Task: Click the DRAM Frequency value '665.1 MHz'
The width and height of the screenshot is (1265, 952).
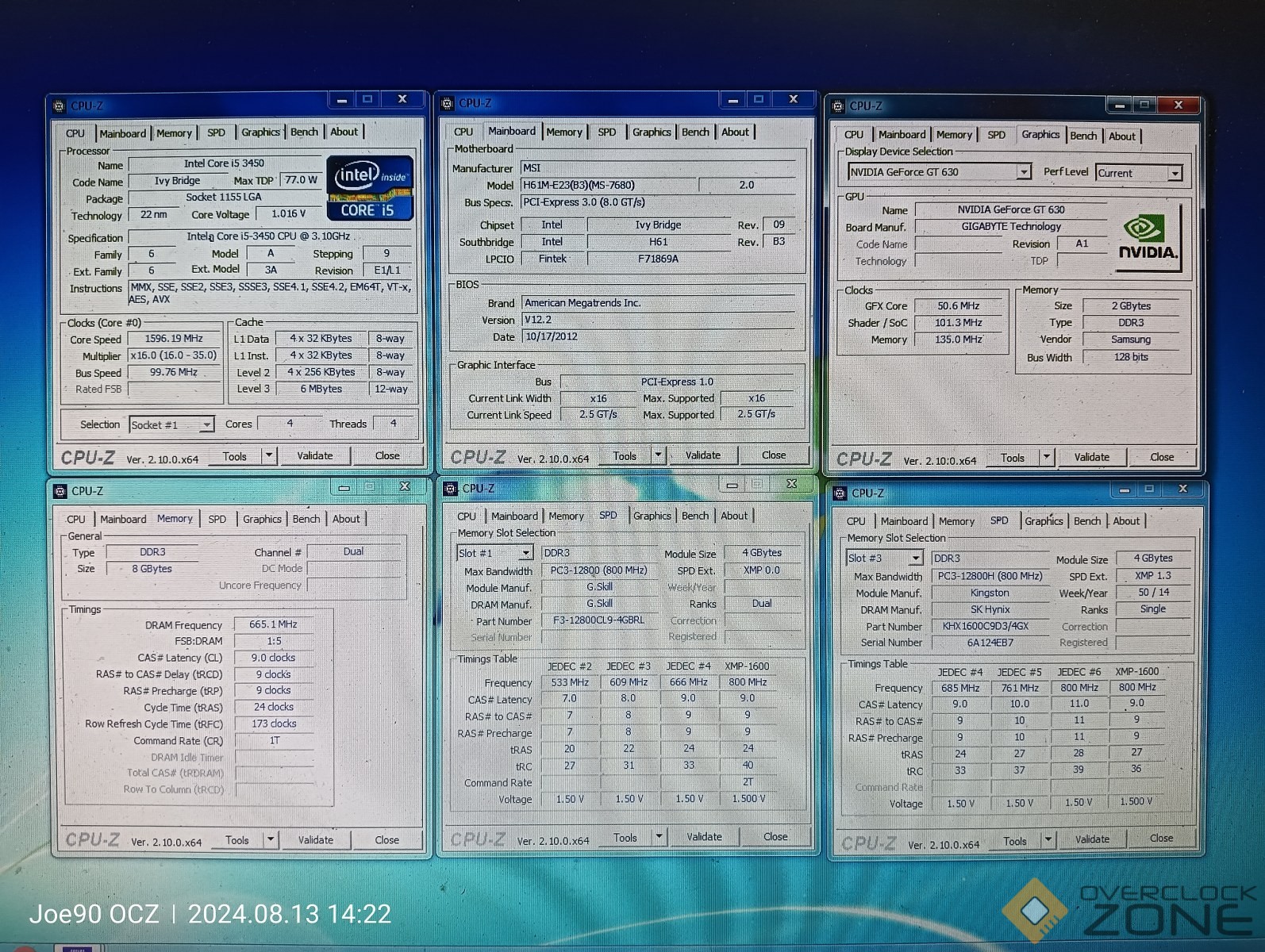Action: (x=273, y=624)
